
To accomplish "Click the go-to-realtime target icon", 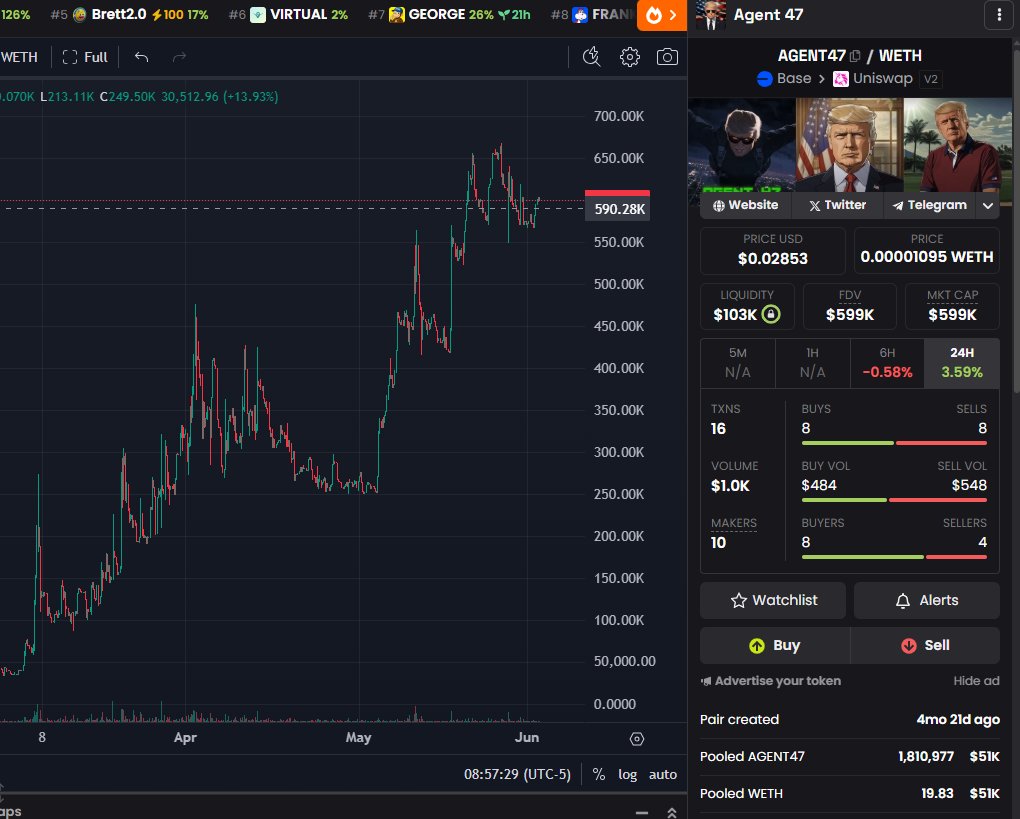I will (x=637, y=739).
